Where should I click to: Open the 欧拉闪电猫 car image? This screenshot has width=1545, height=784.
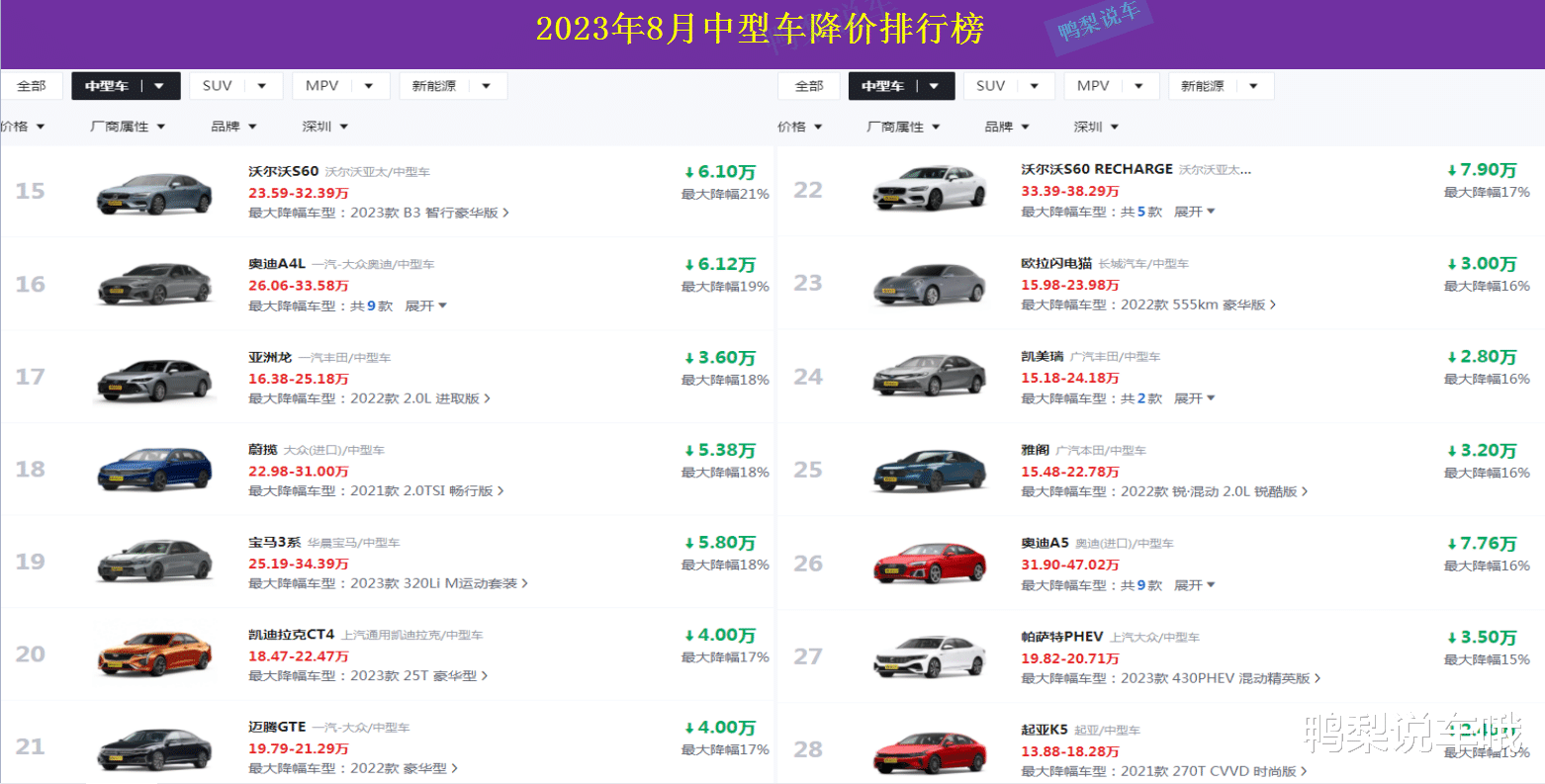(x=930, y=284)
